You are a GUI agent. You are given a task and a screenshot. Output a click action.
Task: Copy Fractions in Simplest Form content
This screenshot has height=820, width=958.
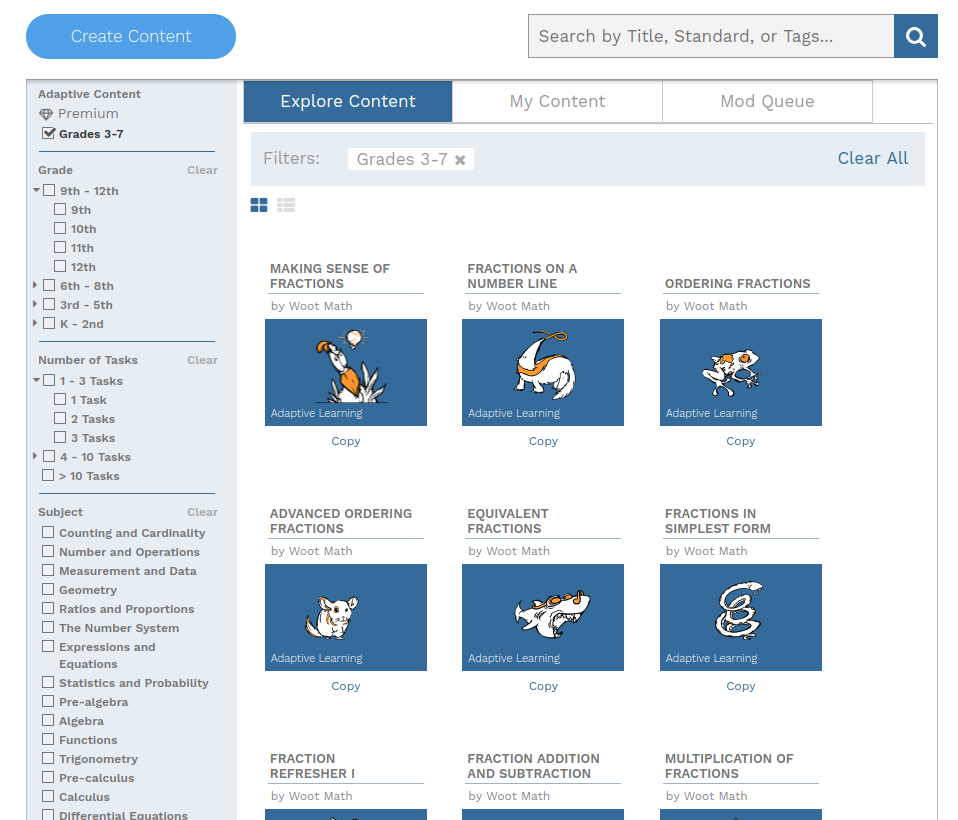[740, 686]
